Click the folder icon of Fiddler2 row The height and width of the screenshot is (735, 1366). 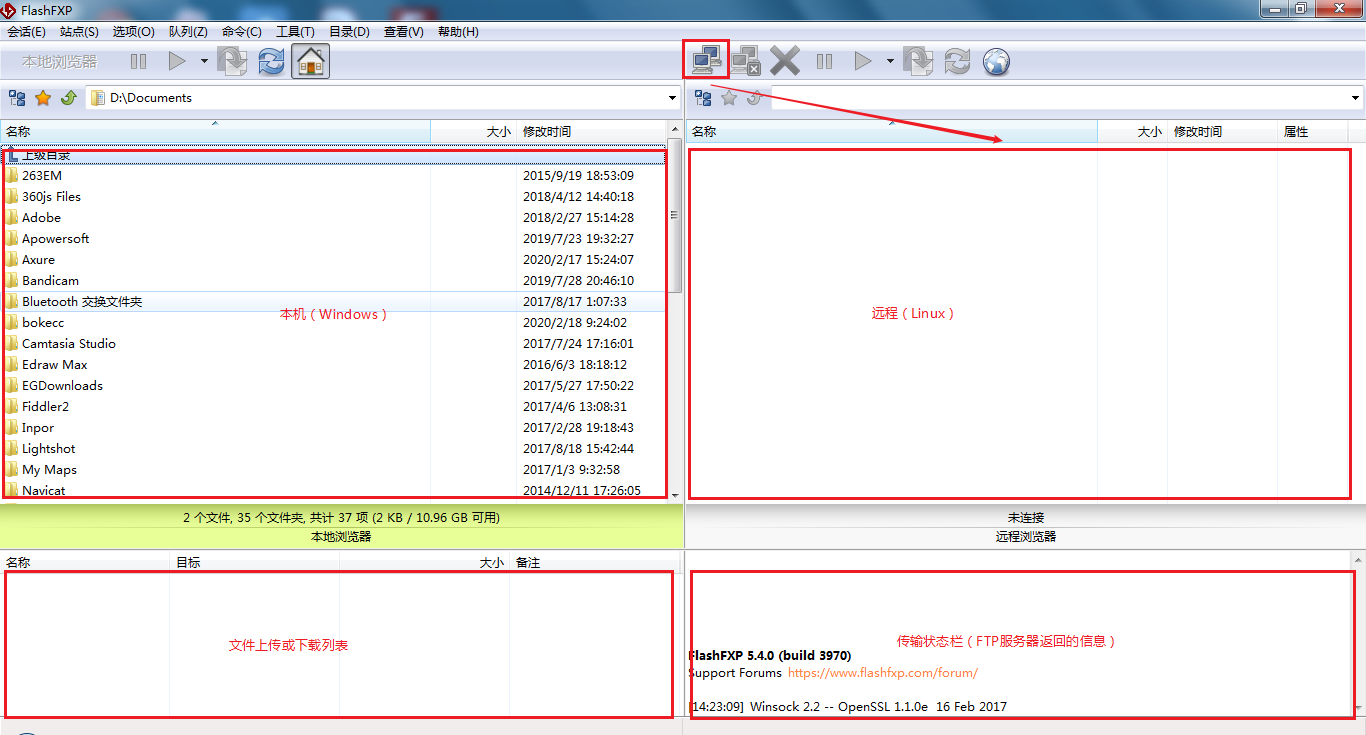click(12, 406)
